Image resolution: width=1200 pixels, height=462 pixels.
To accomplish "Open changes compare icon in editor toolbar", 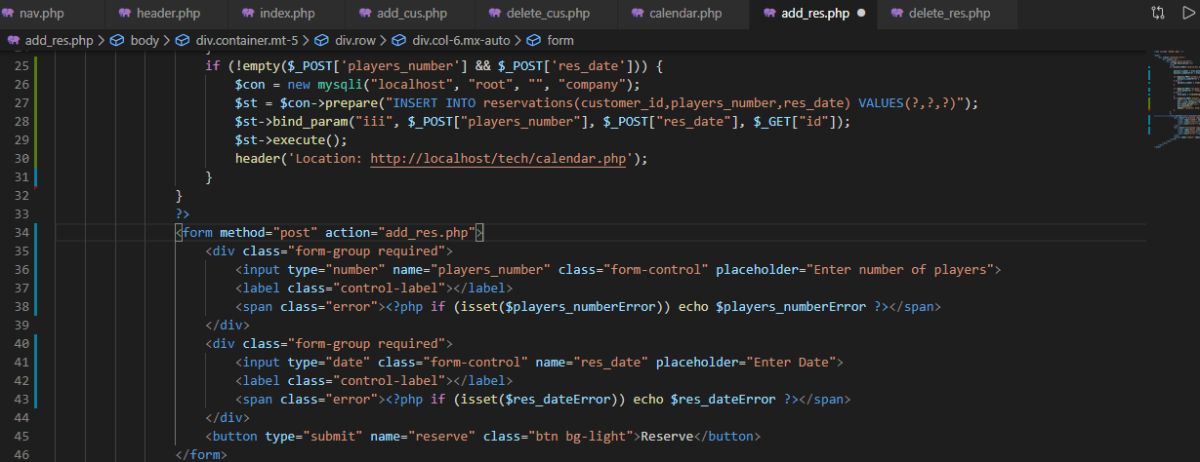I will [x=1158, y=13].
